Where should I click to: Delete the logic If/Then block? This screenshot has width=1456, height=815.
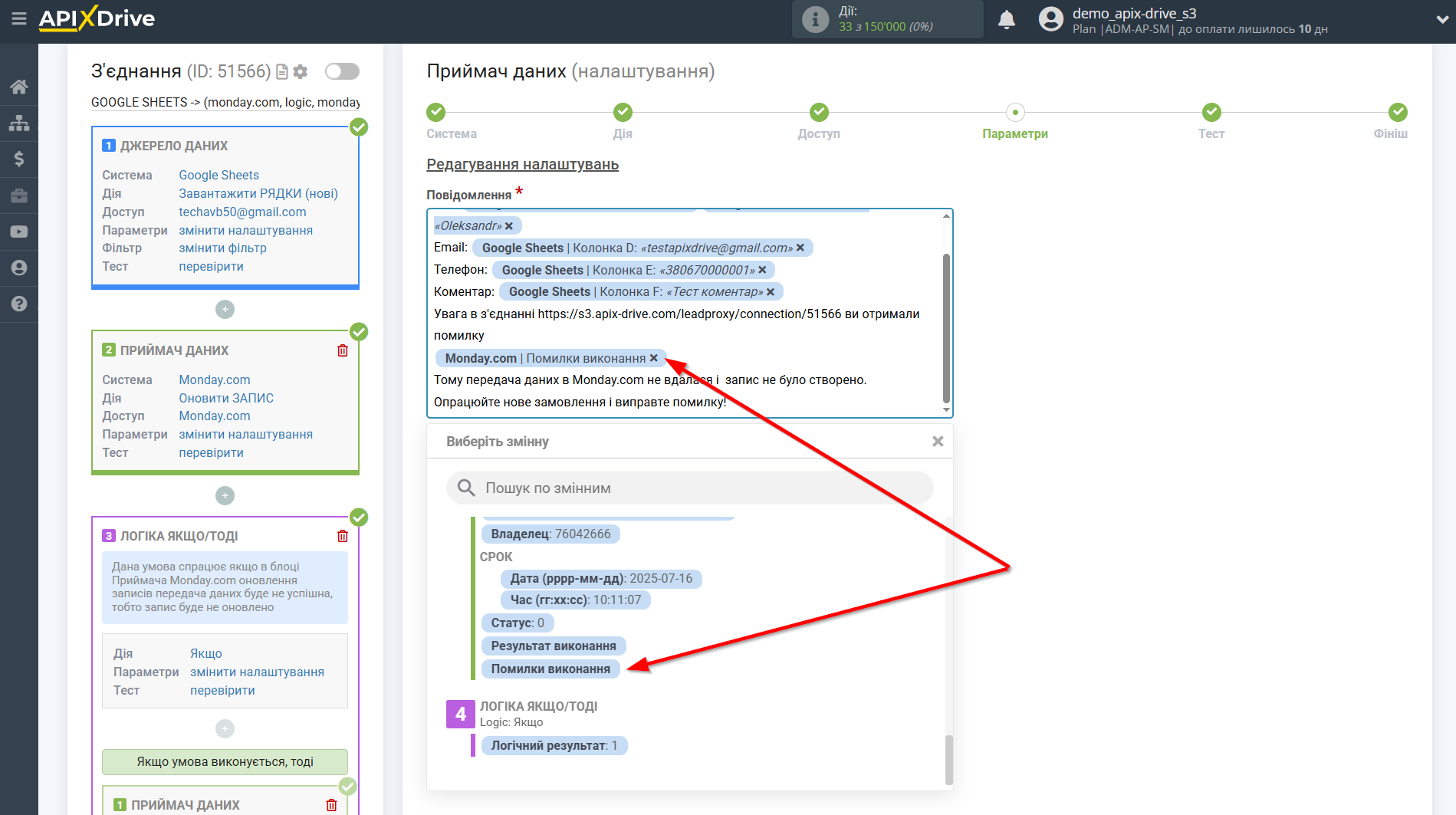(x=343, y=536)
